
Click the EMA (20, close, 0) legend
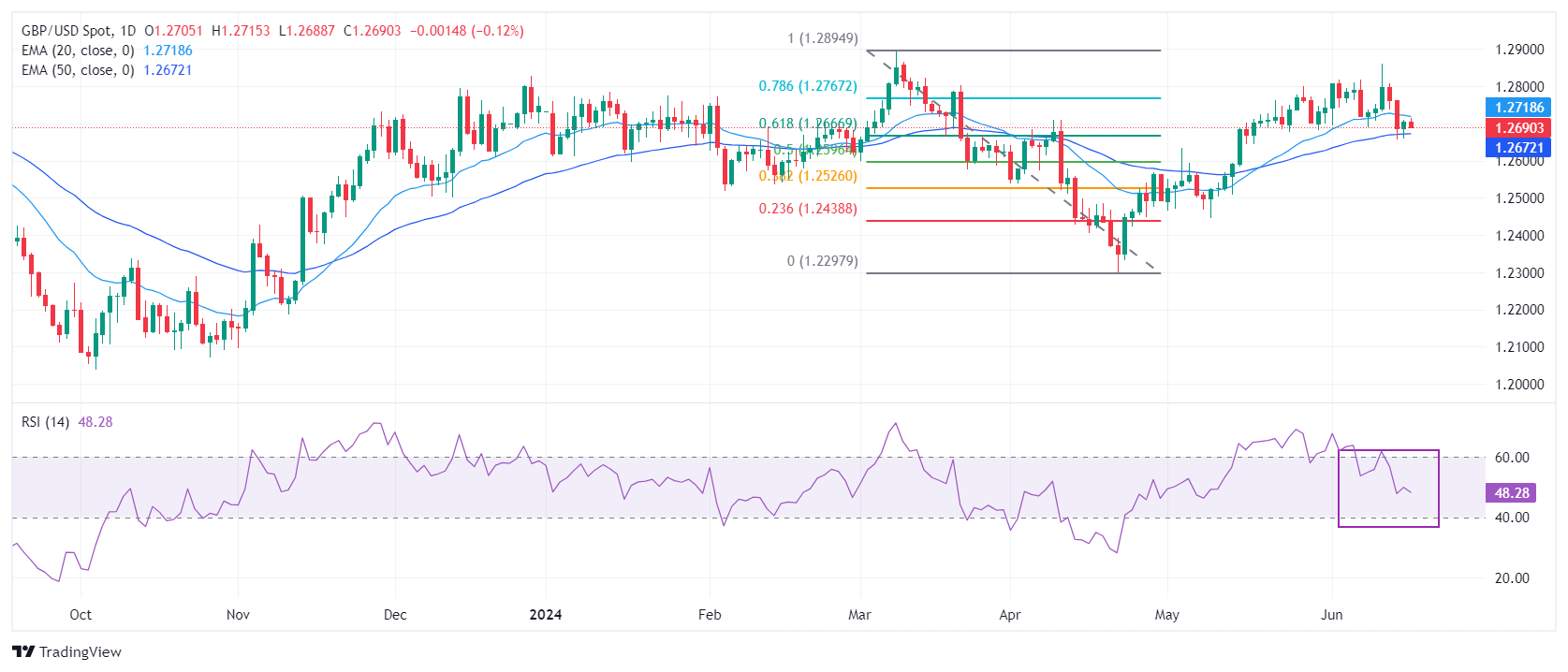(78, 51)
